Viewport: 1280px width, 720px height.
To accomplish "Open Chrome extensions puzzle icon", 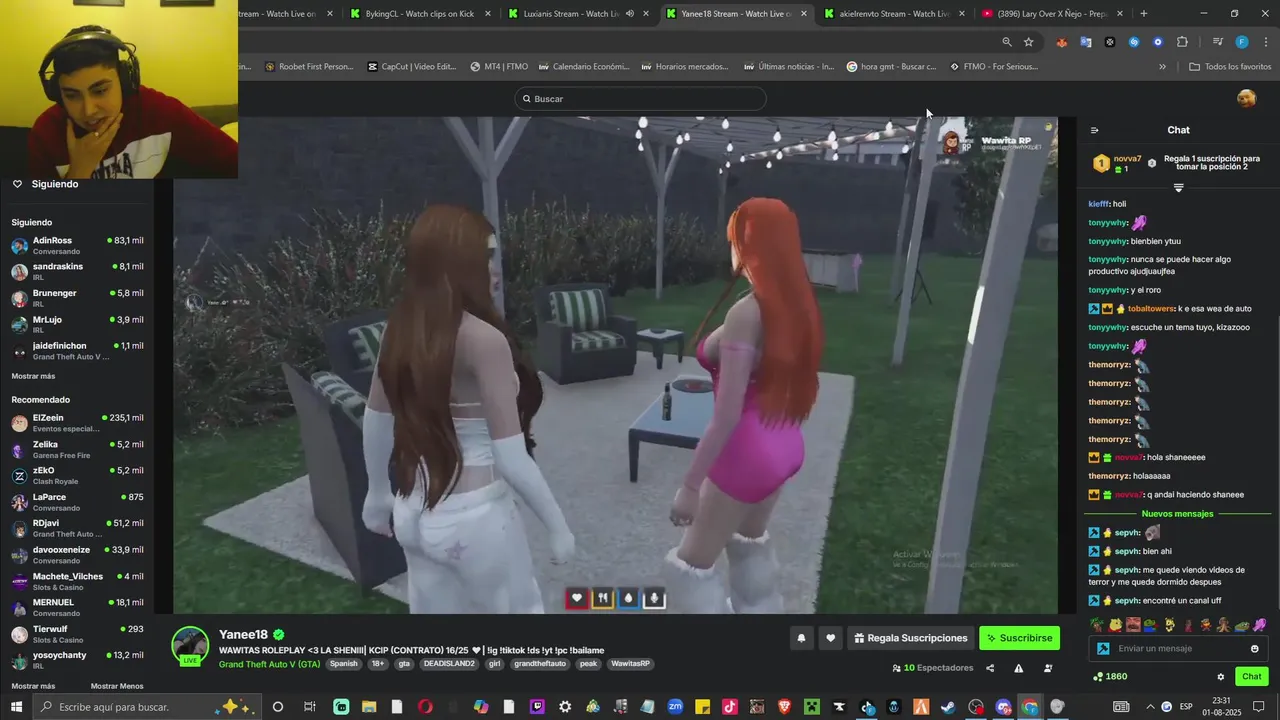I will [1182, 42].
